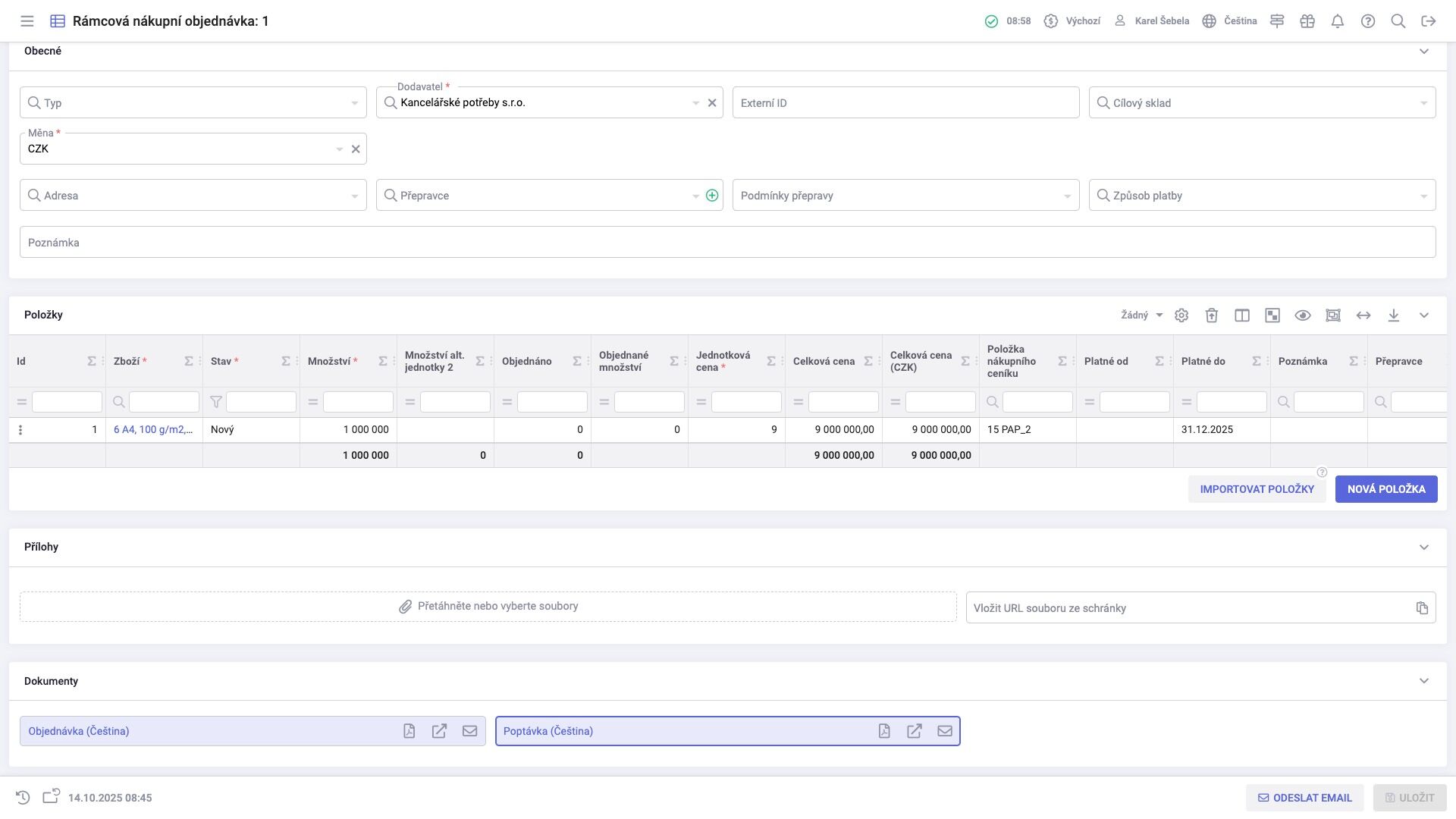1456x819 pixels.
Task: Toggle the eye visibility icon in Položky toolbar
Action: [1303, 315]
